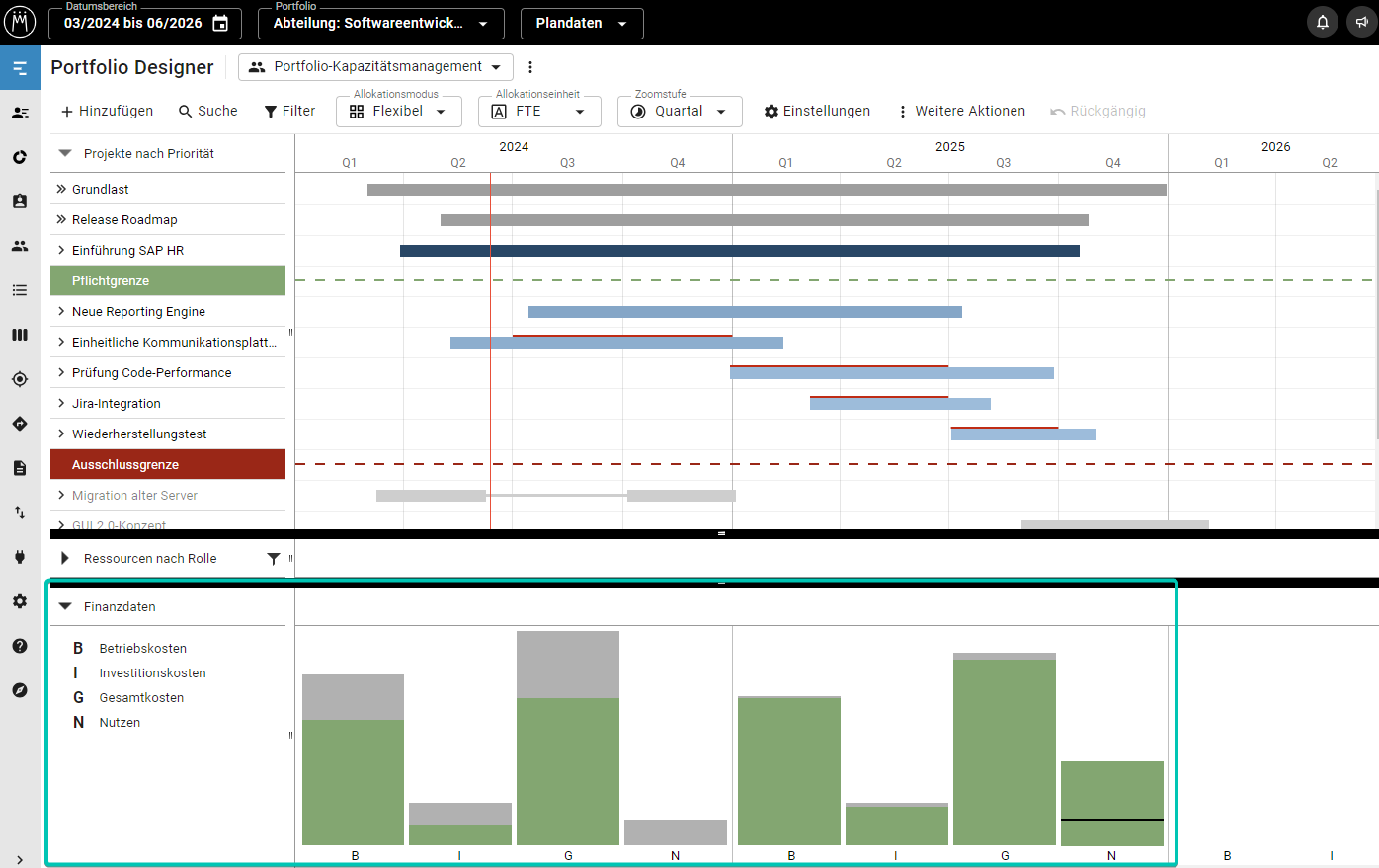Open the clipboard-person icon in the sidebar

(20, 201)
